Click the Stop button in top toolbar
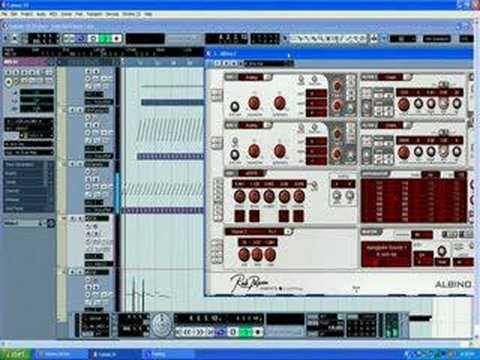Screen dimensions: 480x360 tap(94, 39)
